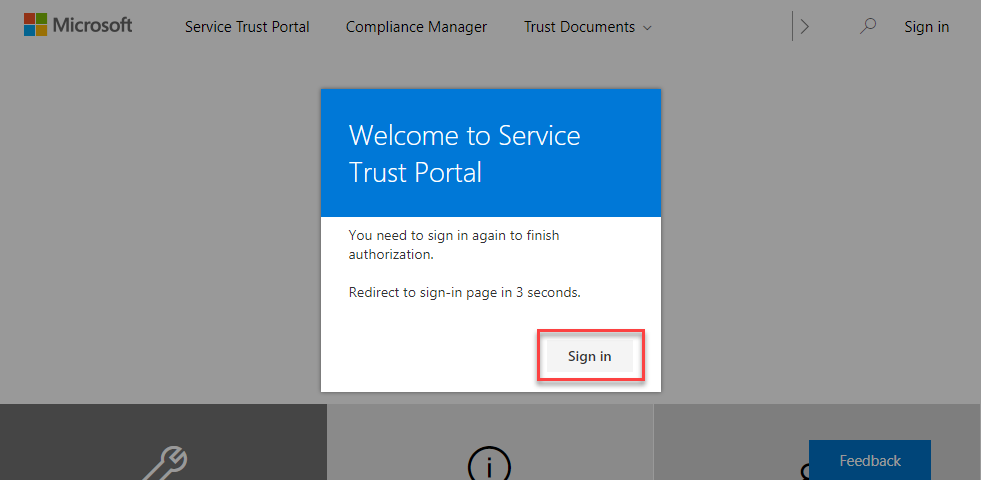Go to Compliance Manager
The image size is (981, 480).
click(x=416, y=27)
